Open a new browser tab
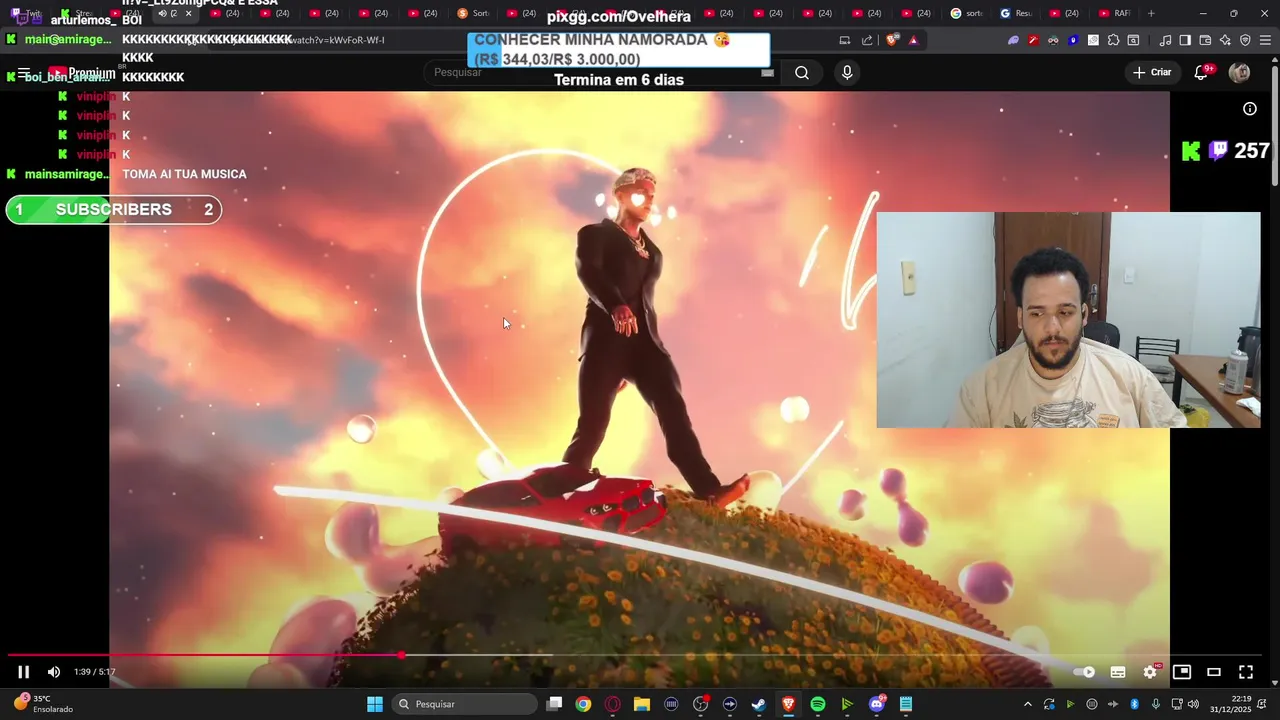Viewport: 1280px width, 720px height. tap(1151, 14)
